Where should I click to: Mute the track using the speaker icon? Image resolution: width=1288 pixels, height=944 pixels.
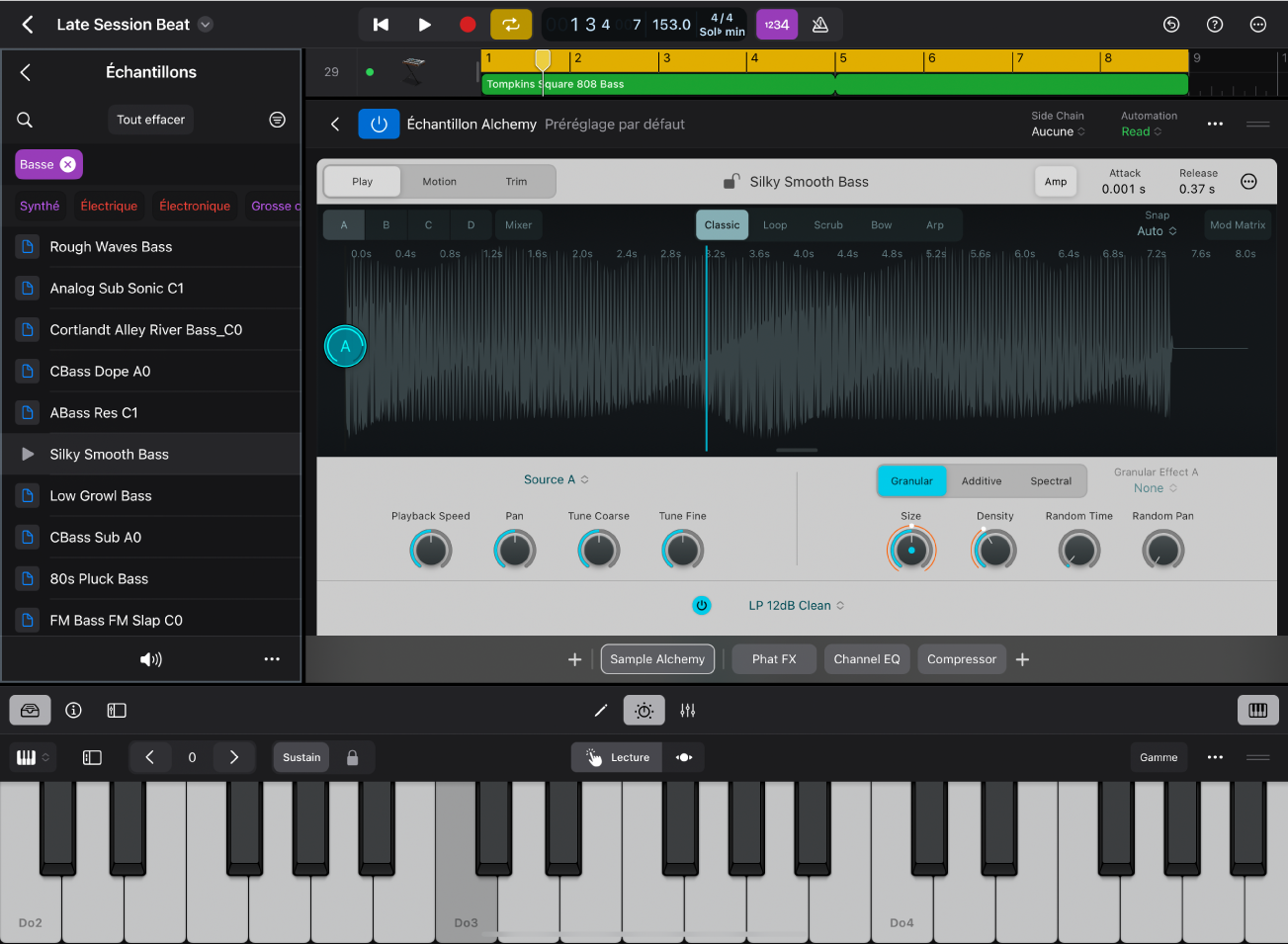click(150, 659)
